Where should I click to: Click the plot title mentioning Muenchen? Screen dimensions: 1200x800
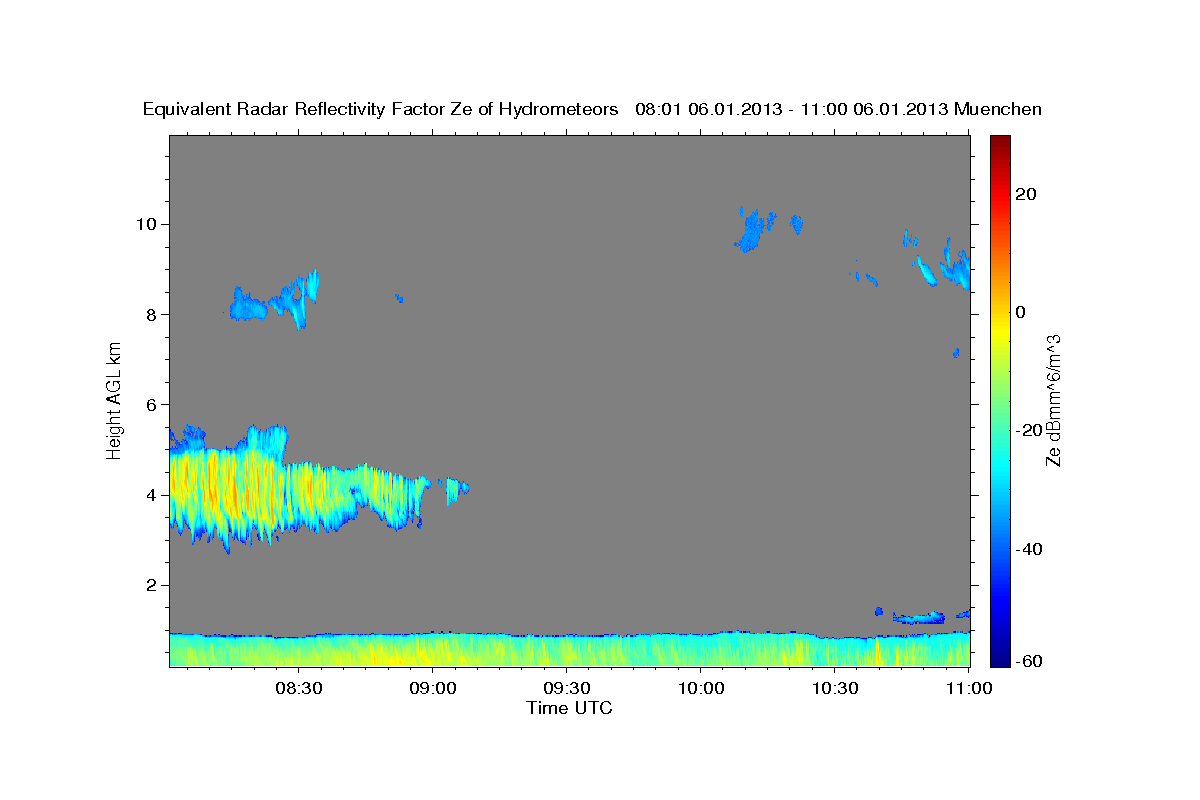(592, 109)
